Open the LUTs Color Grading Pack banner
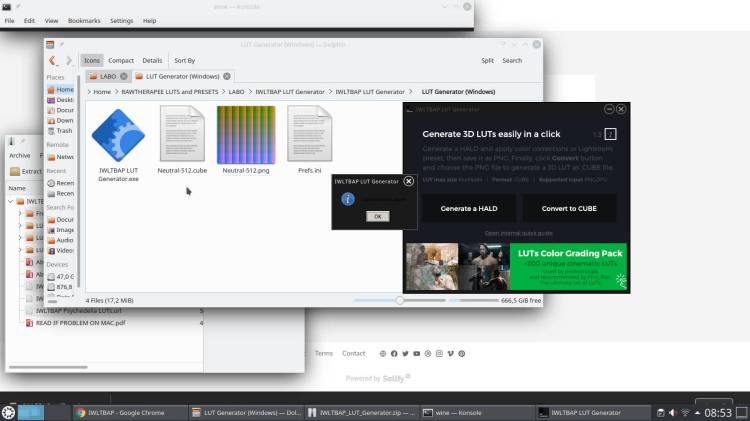 click(516, 267)
